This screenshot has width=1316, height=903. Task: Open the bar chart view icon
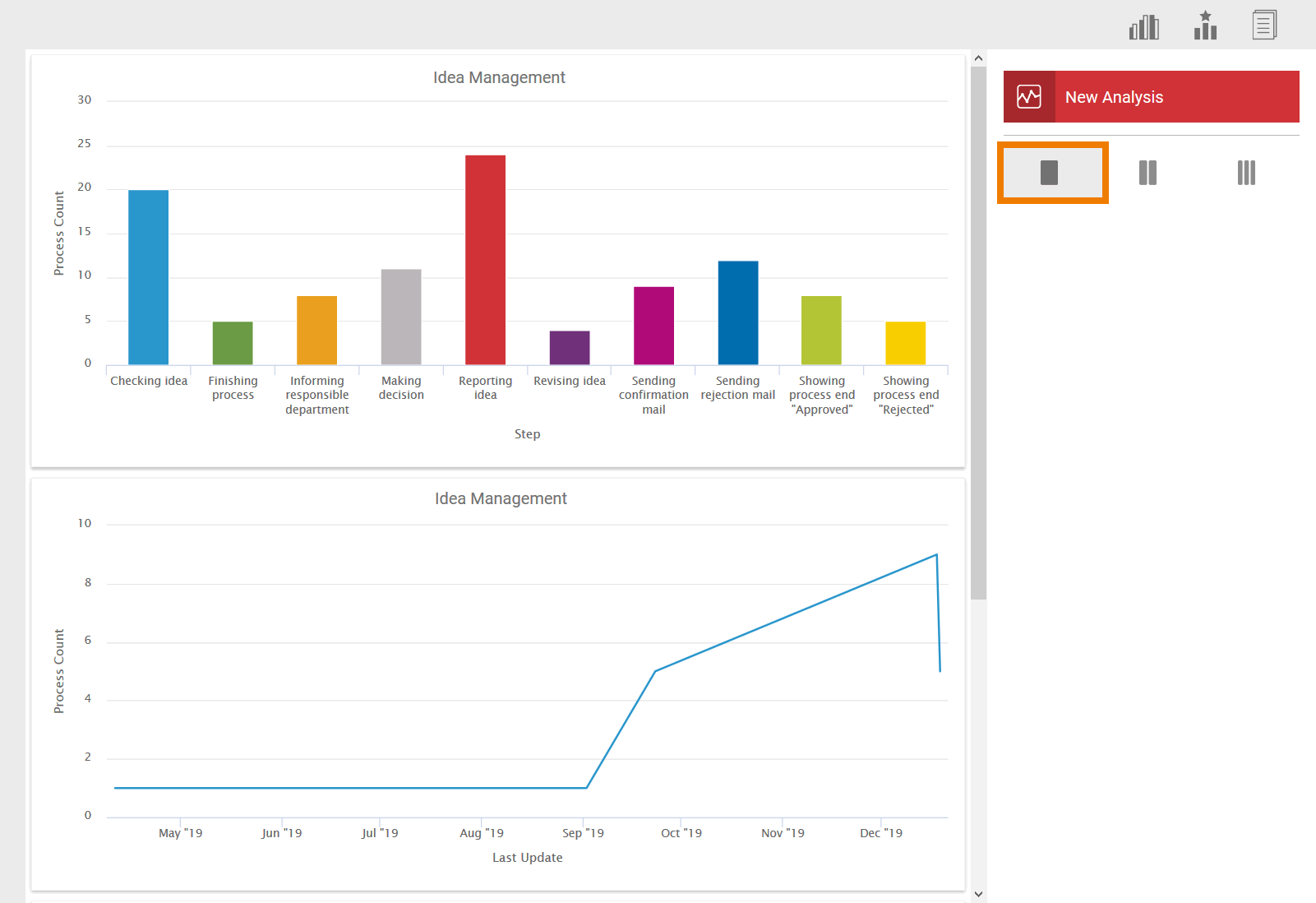coord(1143,27)
